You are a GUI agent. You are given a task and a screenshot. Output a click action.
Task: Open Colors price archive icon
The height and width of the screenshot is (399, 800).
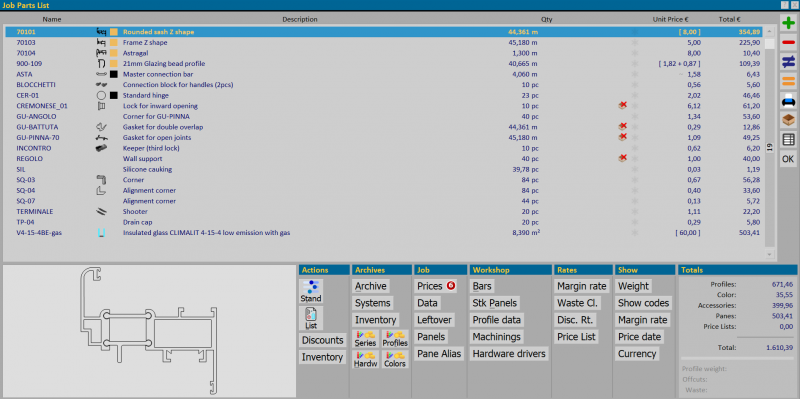tap(395, 359)
